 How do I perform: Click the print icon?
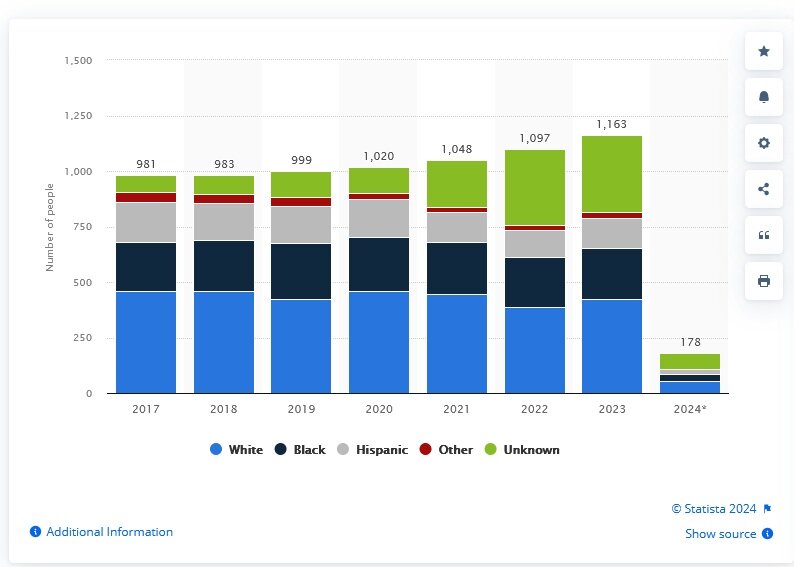pyautogui.click(x=764, y=281)
